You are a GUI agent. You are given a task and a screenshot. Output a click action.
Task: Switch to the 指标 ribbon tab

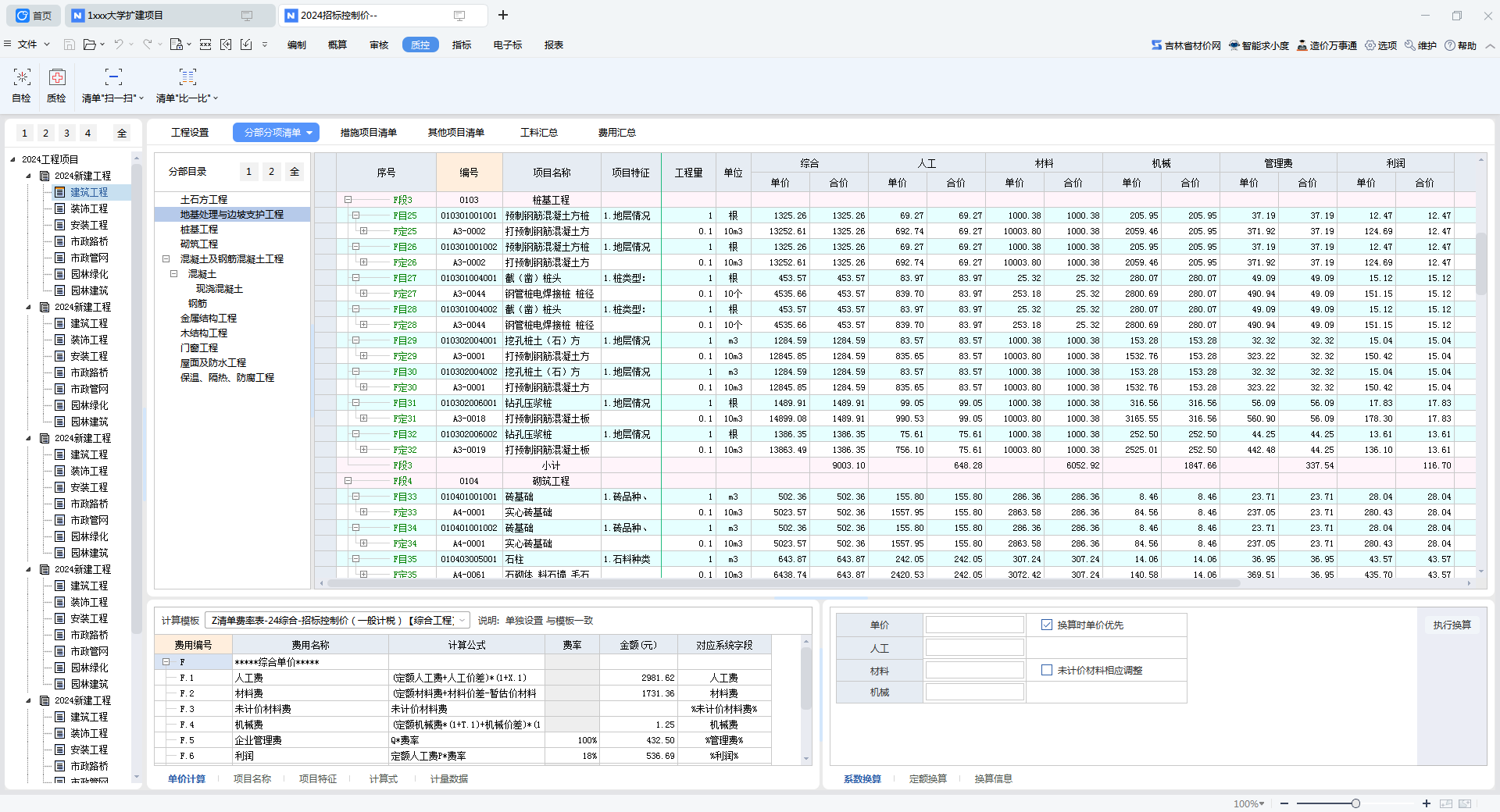[462, 45]
